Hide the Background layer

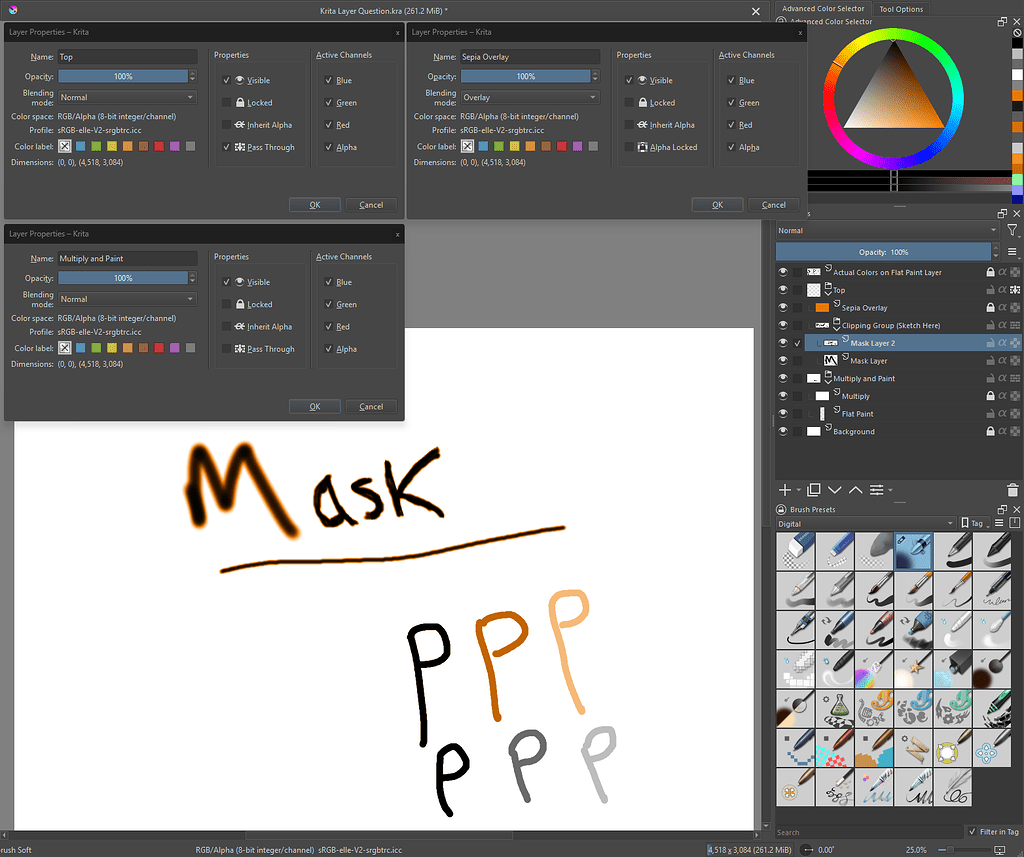click(x=783, y=431)
